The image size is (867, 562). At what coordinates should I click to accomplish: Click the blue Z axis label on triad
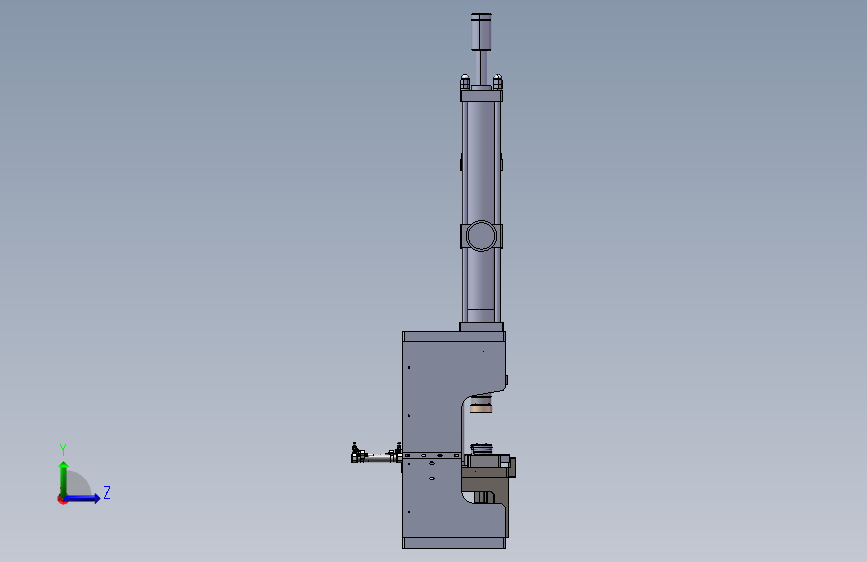[107, 493]
